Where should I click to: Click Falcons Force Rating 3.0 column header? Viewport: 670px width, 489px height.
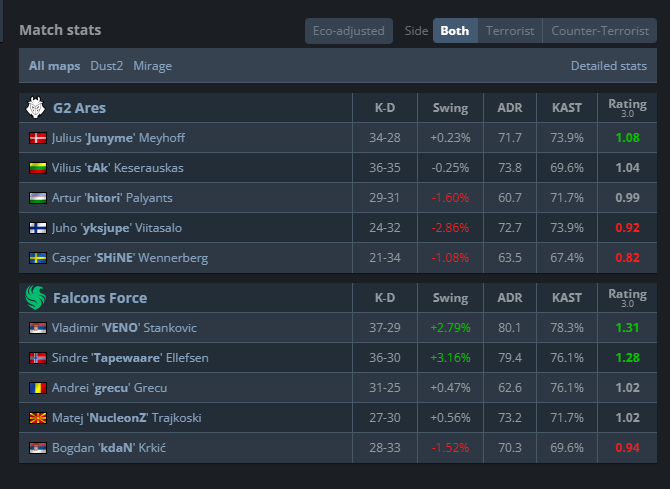627,297
